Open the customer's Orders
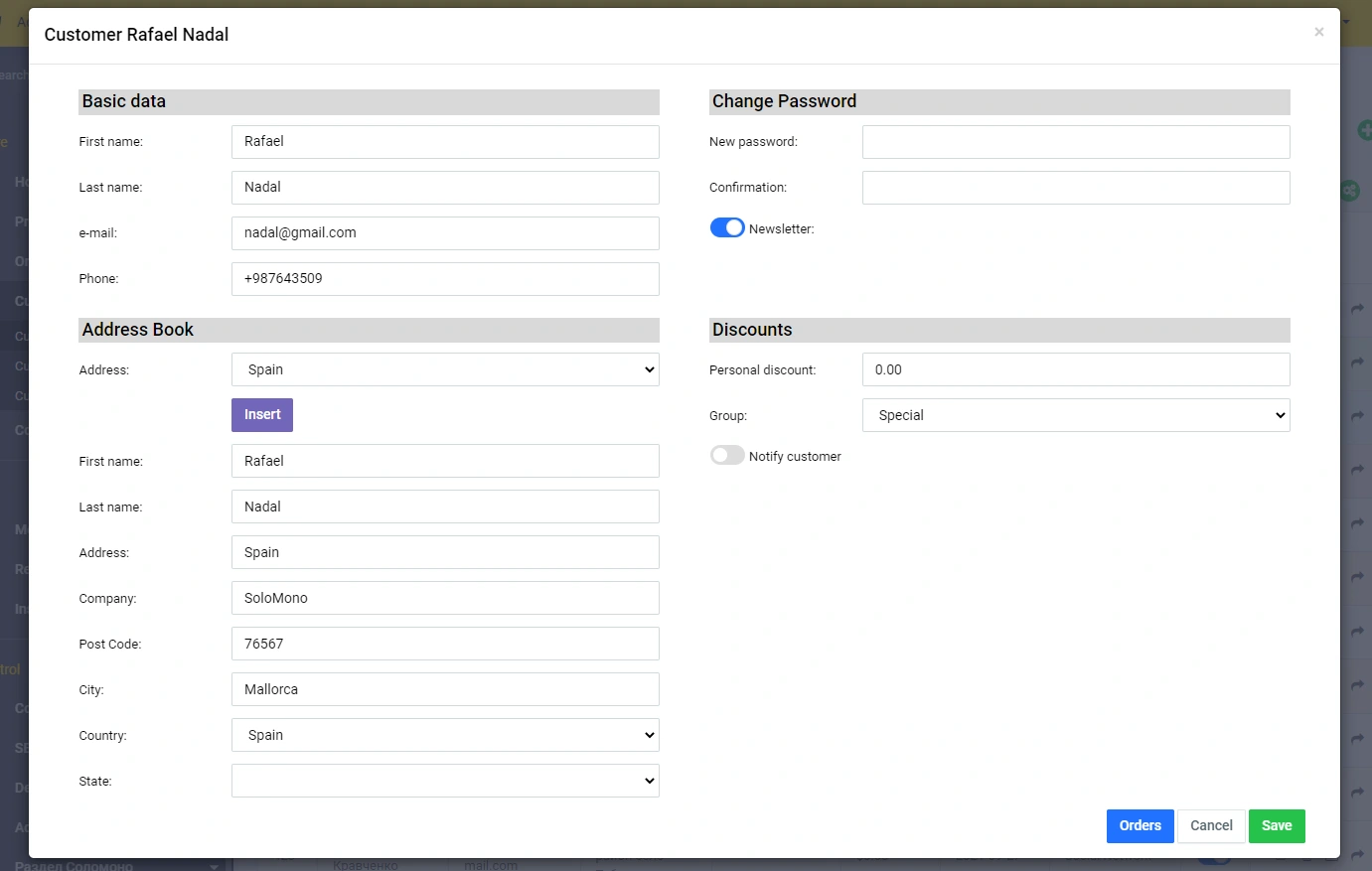The width and height of the screenshot is (1372, 871). pos(1140,825)
